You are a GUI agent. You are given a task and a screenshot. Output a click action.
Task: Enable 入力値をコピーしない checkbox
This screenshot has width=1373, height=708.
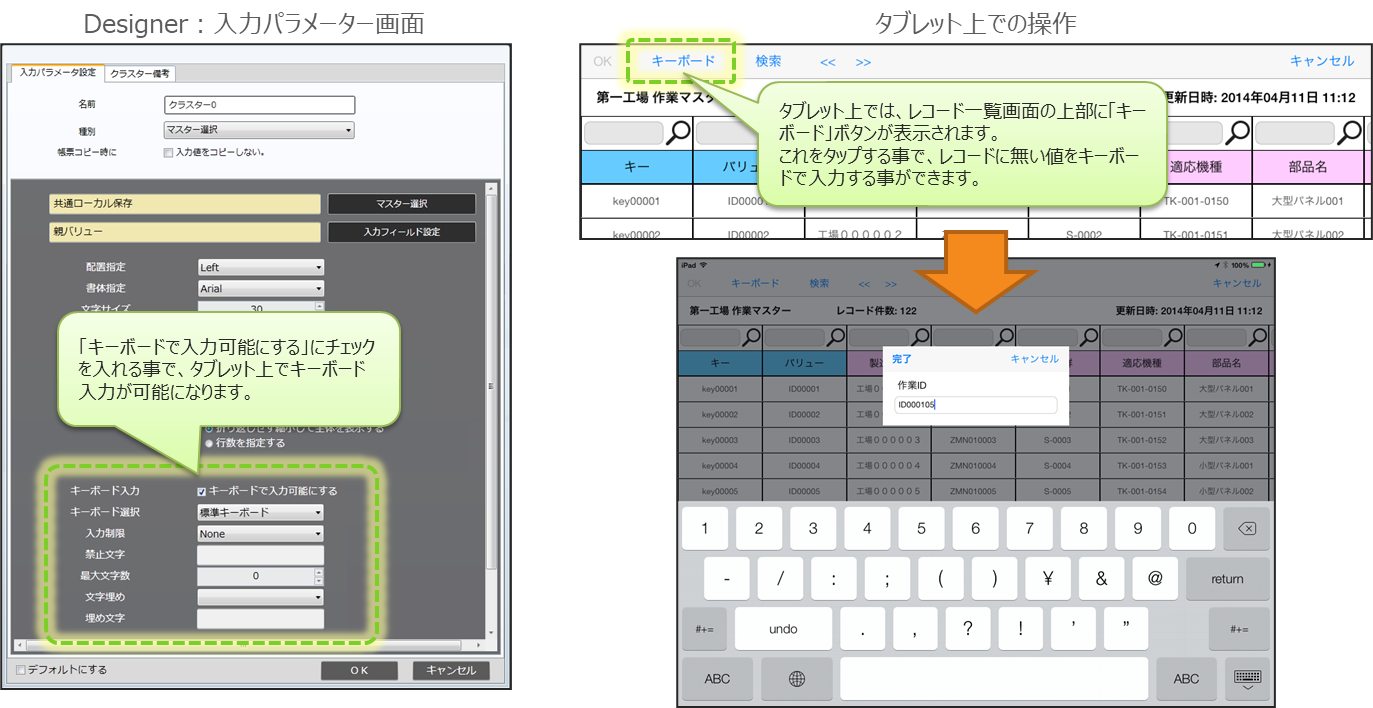168,152
